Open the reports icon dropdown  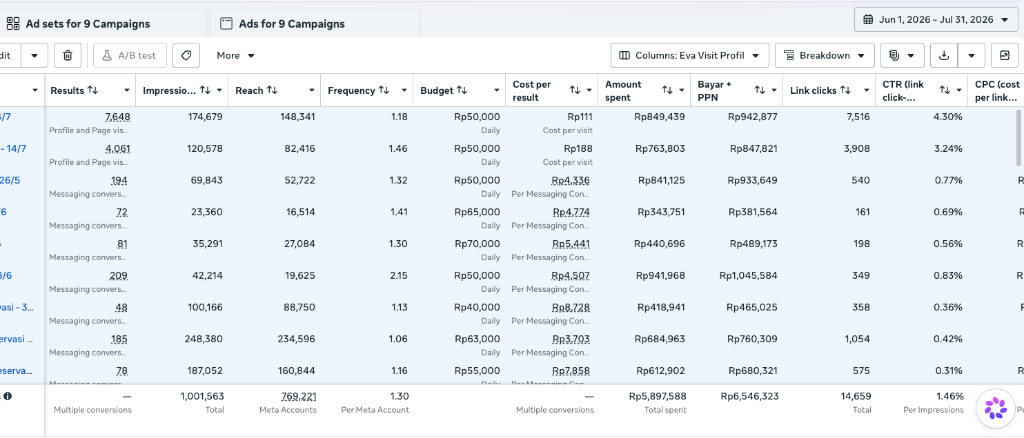tap(902, 55)
